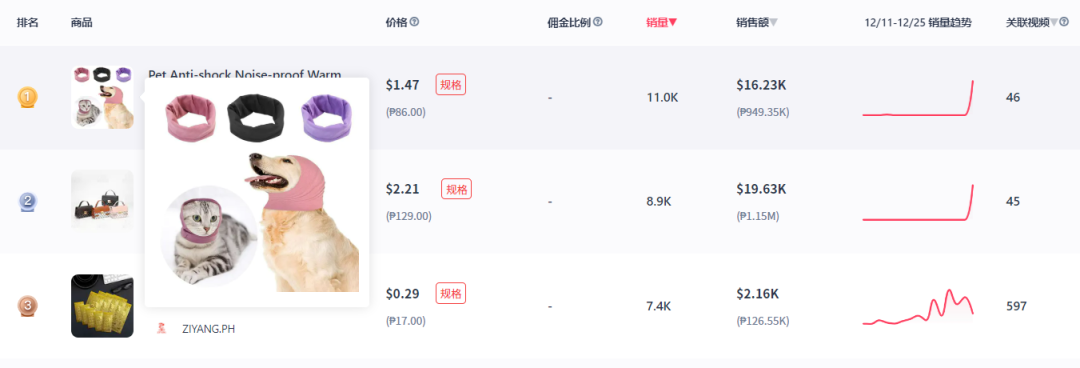
Task: Sort by 销量 using the red arrow
Action: 673,23
